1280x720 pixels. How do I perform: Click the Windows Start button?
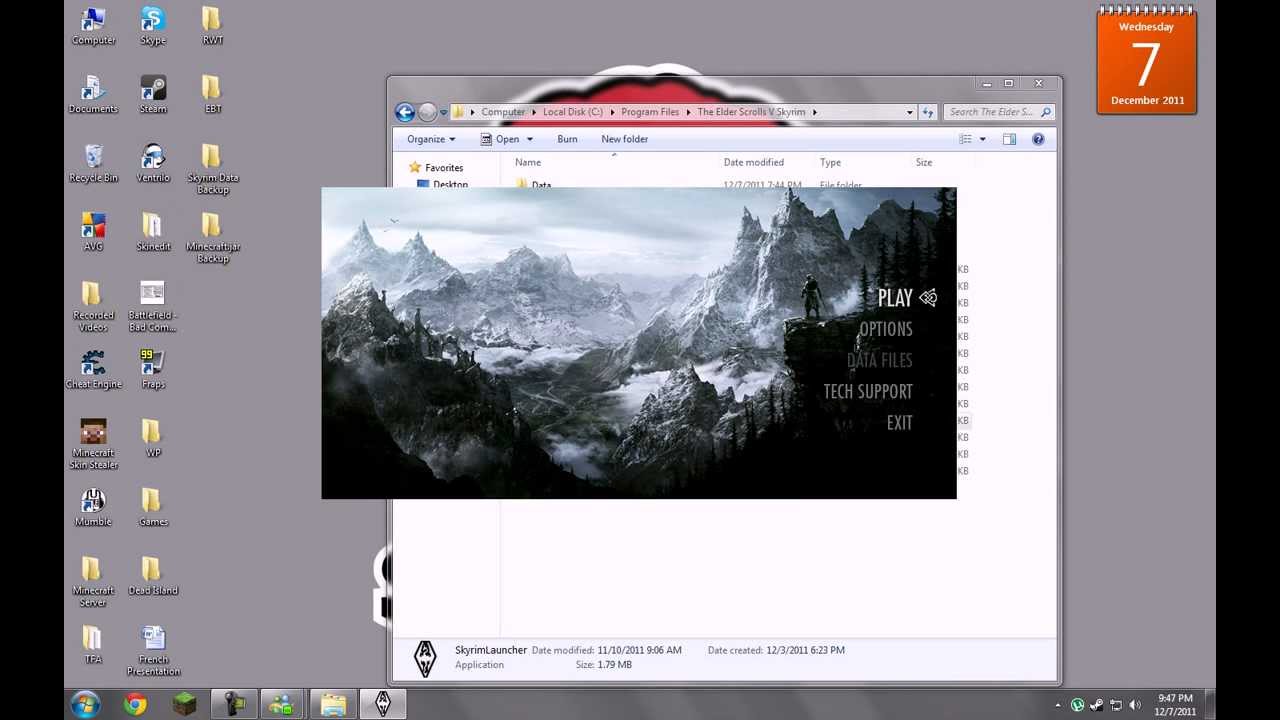[x=85, y=704]
